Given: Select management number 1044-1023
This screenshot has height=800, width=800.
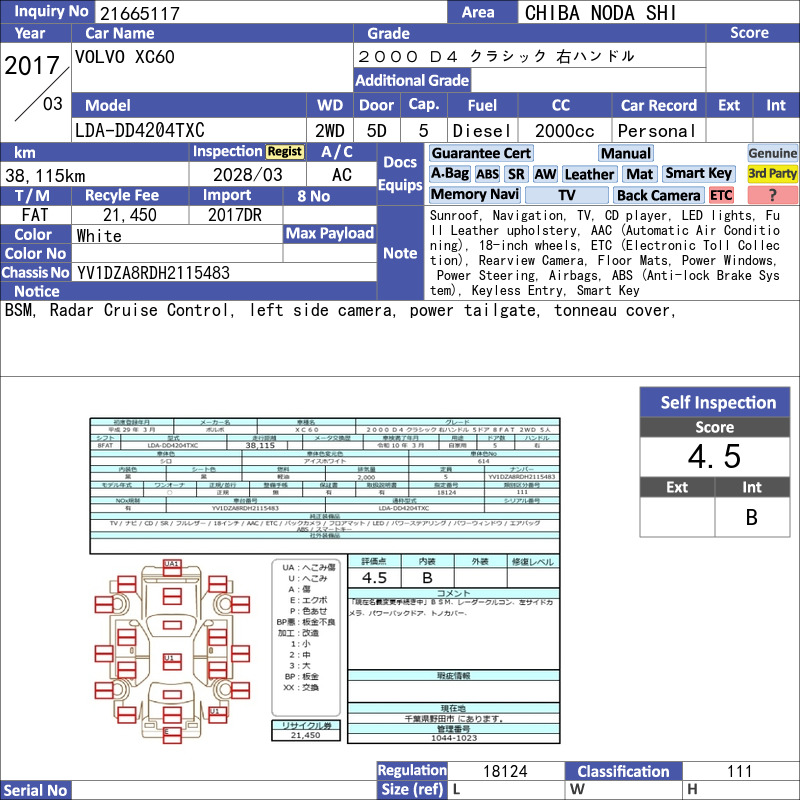Looking at the screenshot, I should pos(454,738).
